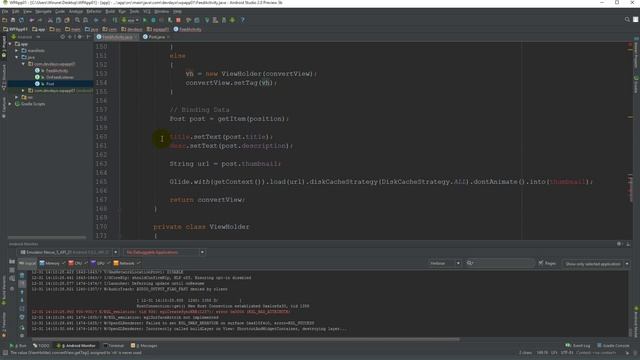The image size is (640, 360).
Task: Click the Find toolbar icon
Action: (77, 20)
